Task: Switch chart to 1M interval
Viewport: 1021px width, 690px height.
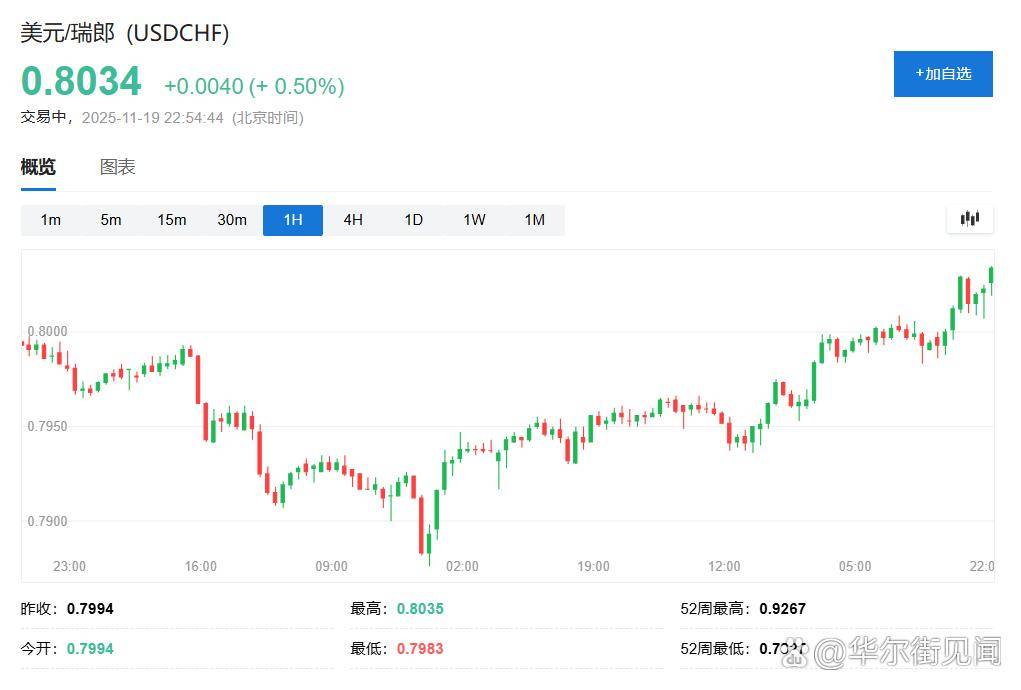Action: [534, 220]
